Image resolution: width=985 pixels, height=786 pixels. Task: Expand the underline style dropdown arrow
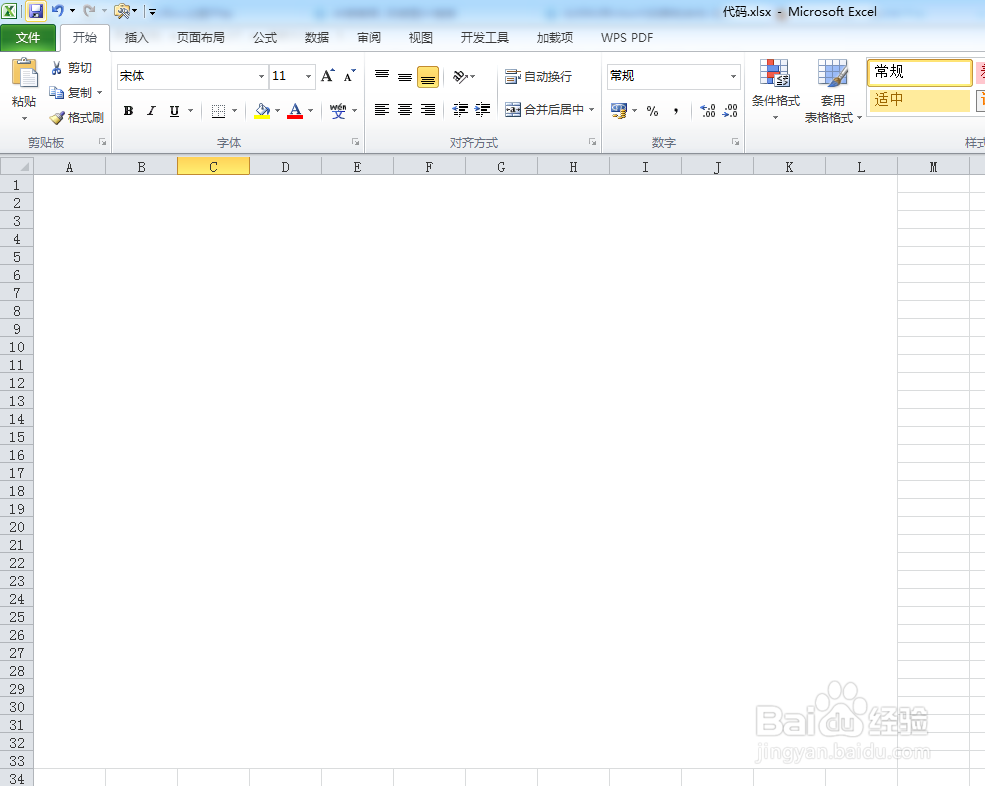pyautogui.click(x=190, y=111)
